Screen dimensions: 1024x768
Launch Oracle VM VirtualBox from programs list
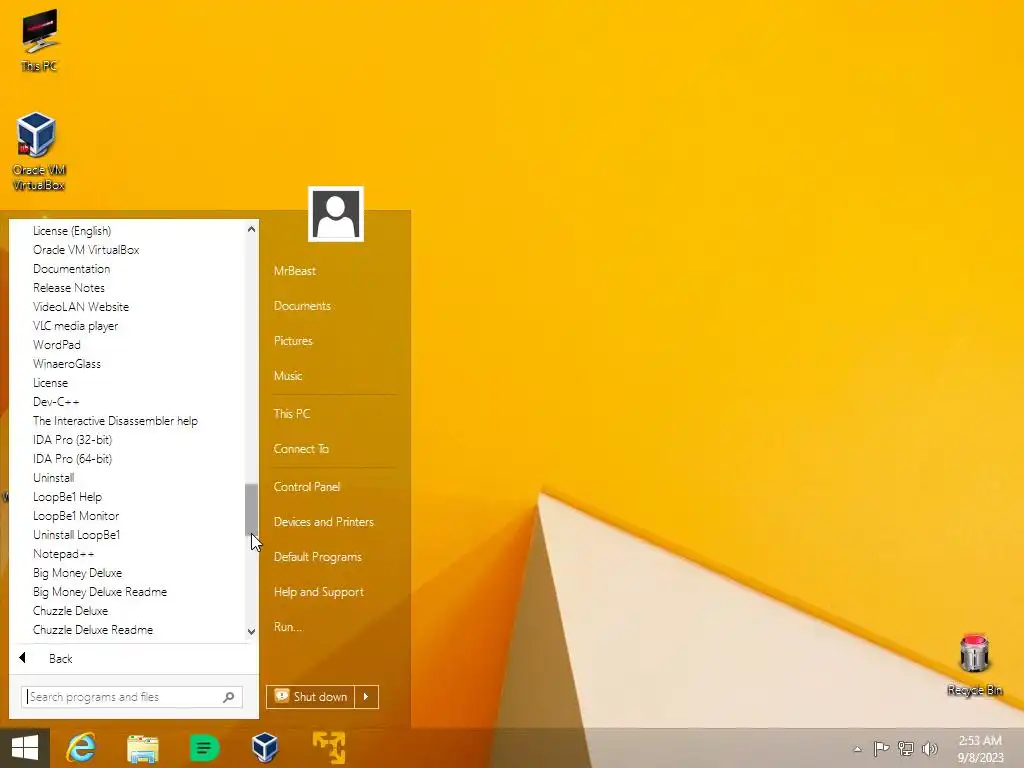click(x=86, y=249)
